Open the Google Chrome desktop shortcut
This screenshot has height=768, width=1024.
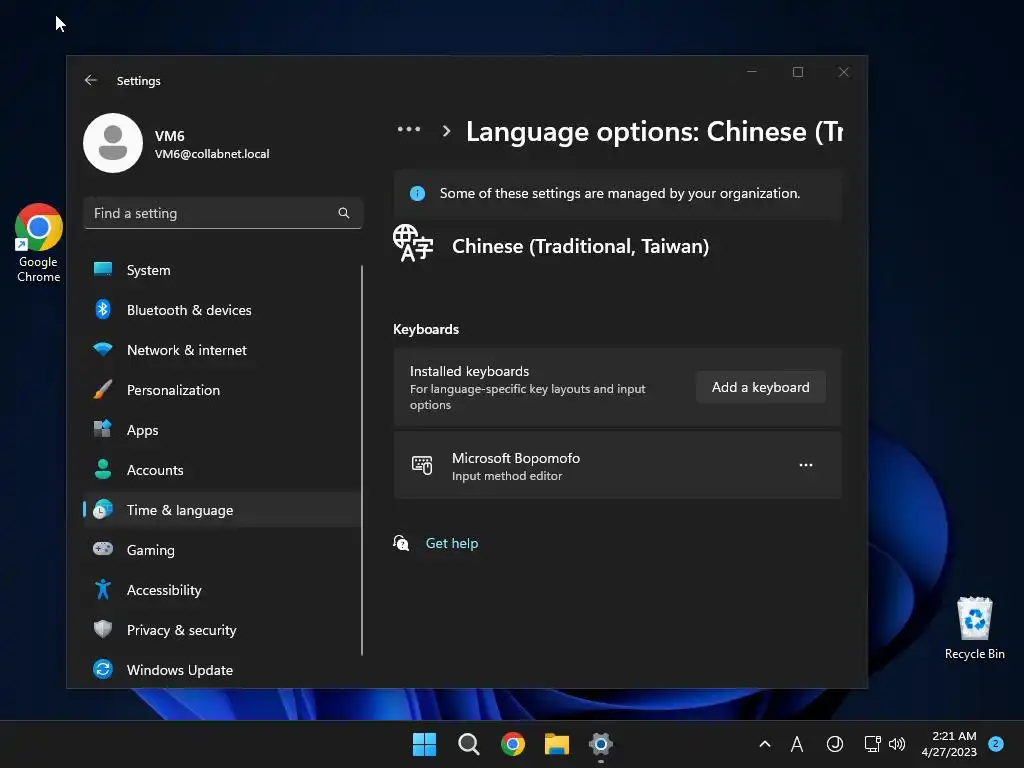tap(39, 243)
